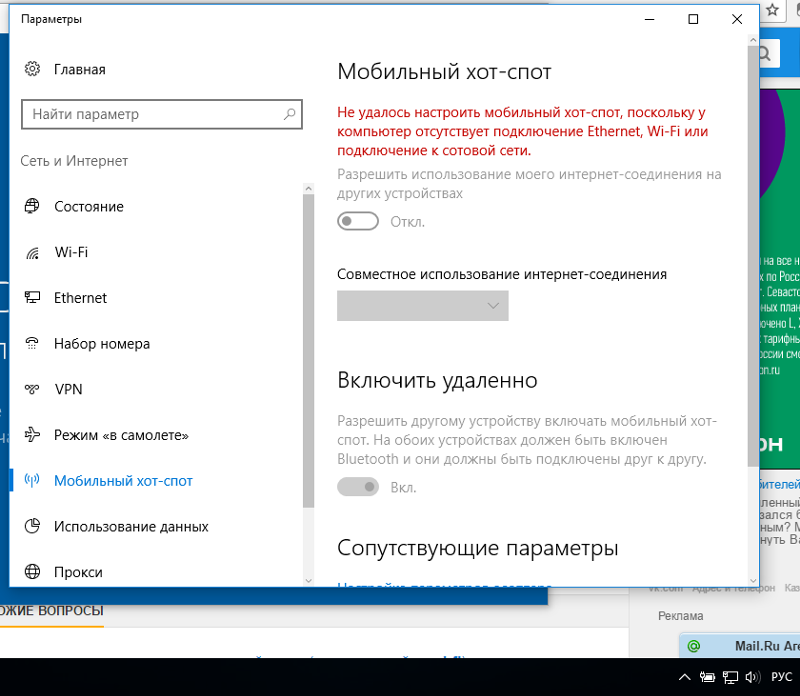Click the Ethernet monitor icon in sidebar
Viewport: 800px width, 696px height.
[x=32, y=297]
